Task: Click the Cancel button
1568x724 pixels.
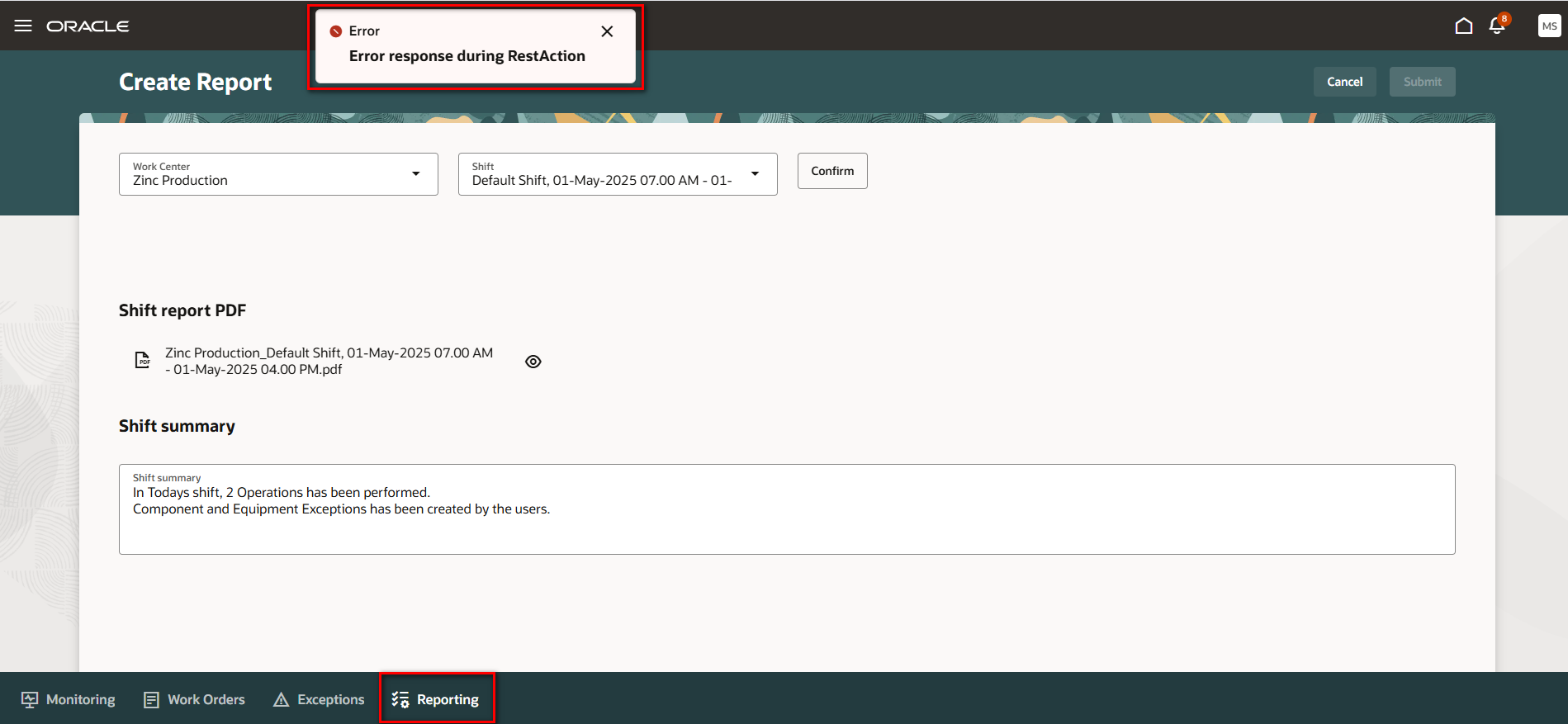Action: (1344, 82)
